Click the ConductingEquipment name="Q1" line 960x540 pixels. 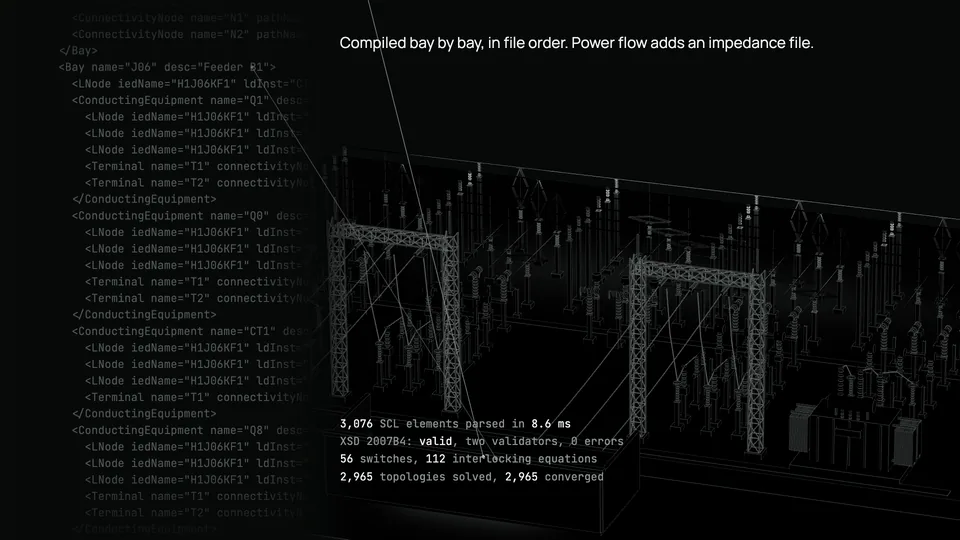[x=189, y=100]
